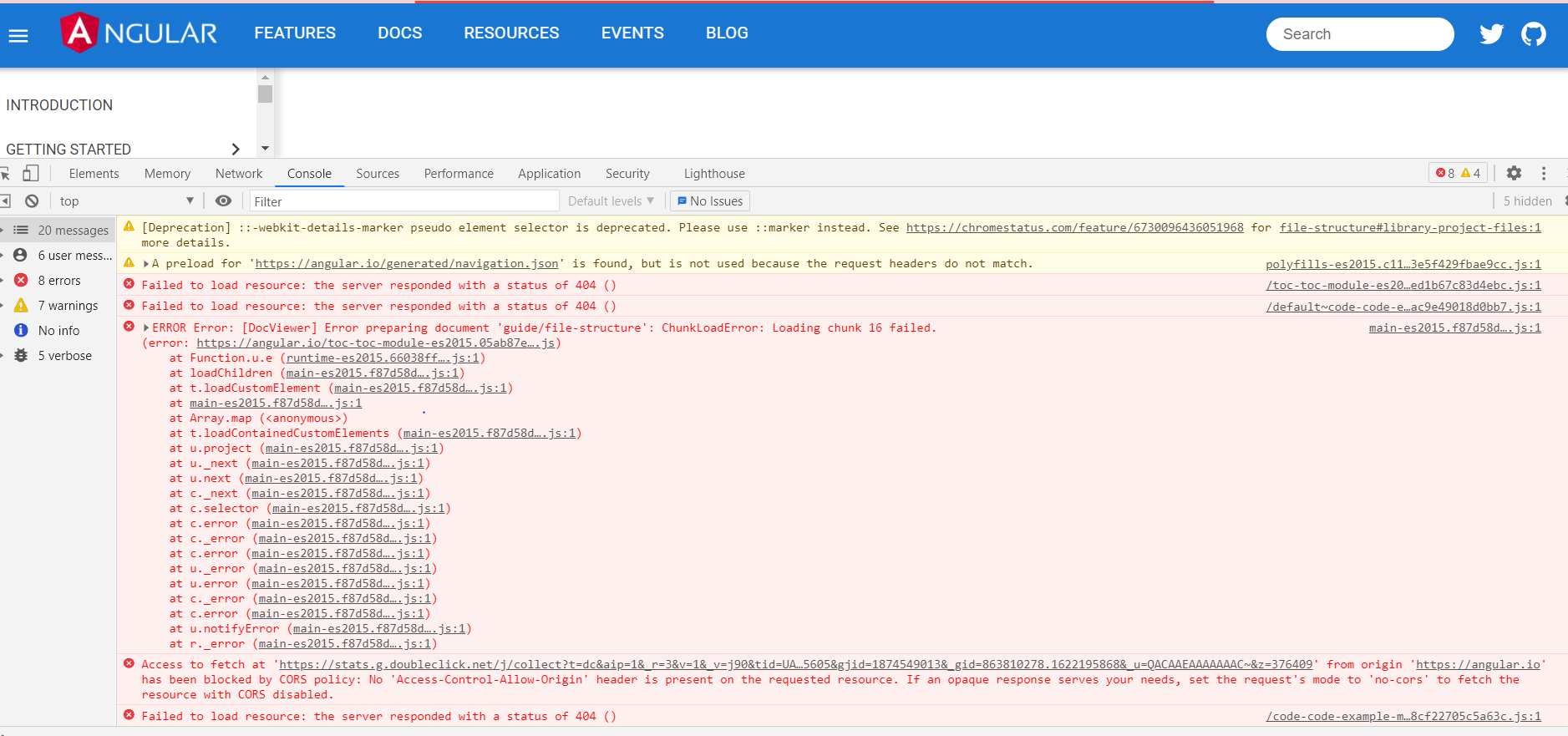Open the stats.g.doubleclick.net collect URL link
This screenshot has width=1568, height=736.
[x=795, y=664]
